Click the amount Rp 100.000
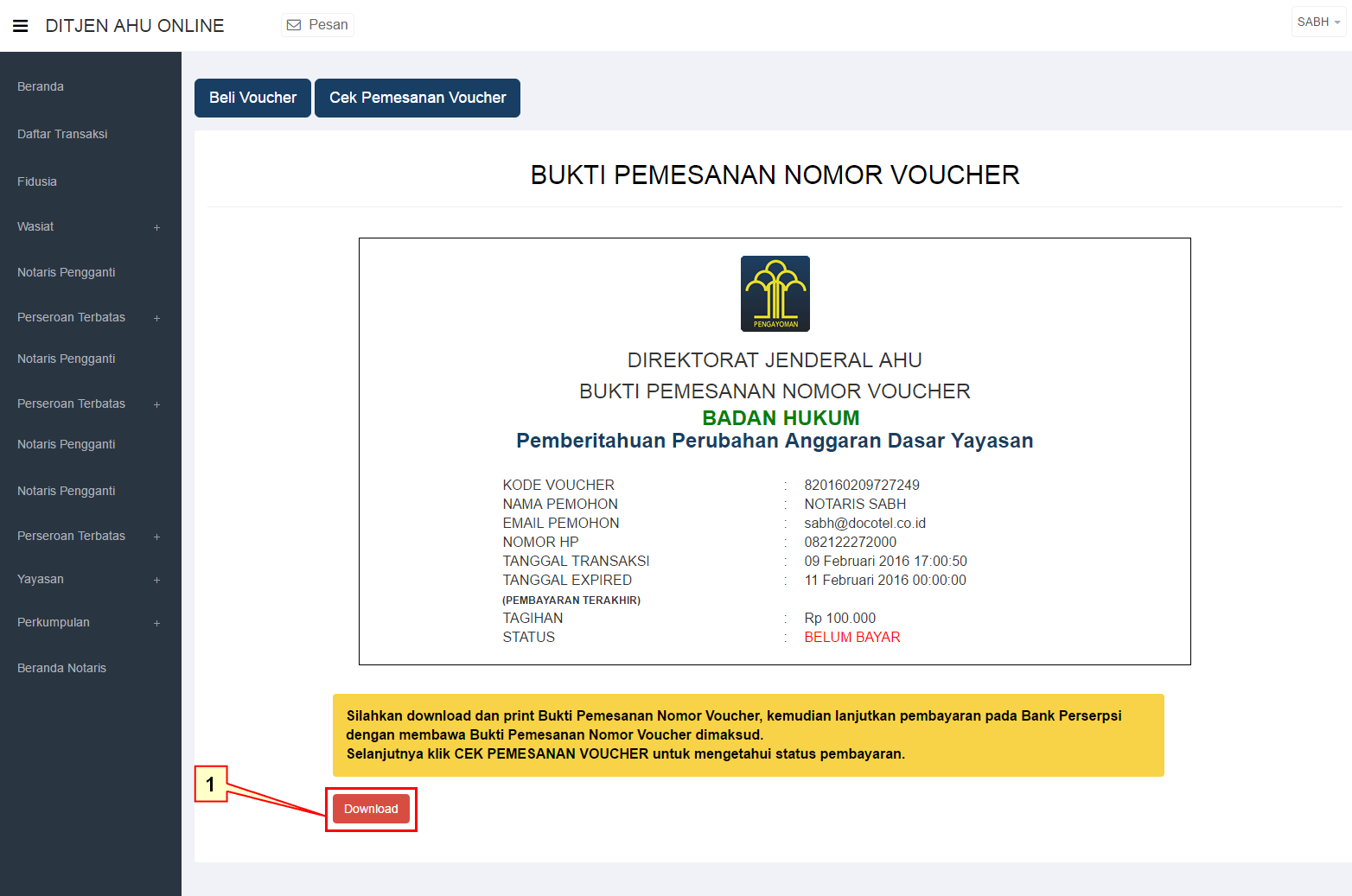1352x896 pixels. click(839, 618)
